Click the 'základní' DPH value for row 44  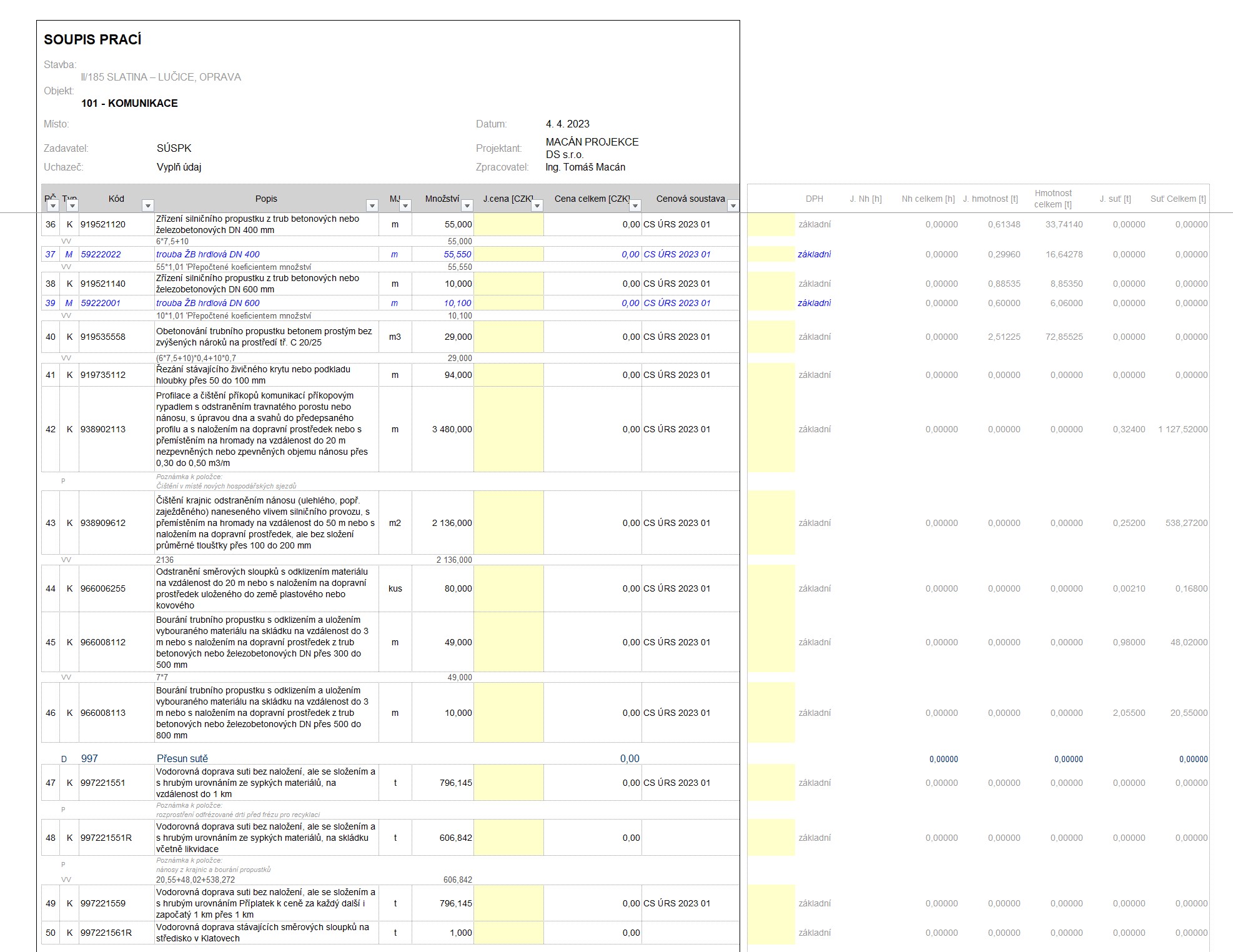[815, 588]
